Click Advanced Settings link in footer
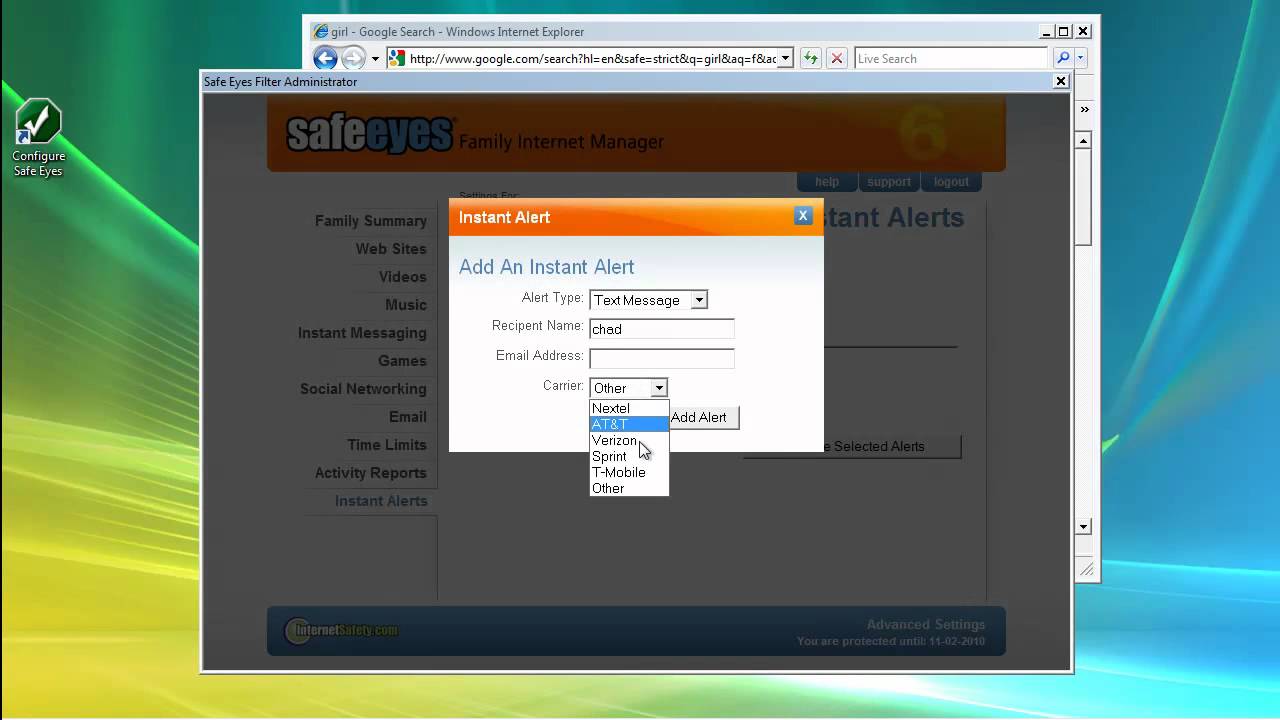1280x720 pixels. 926,624
